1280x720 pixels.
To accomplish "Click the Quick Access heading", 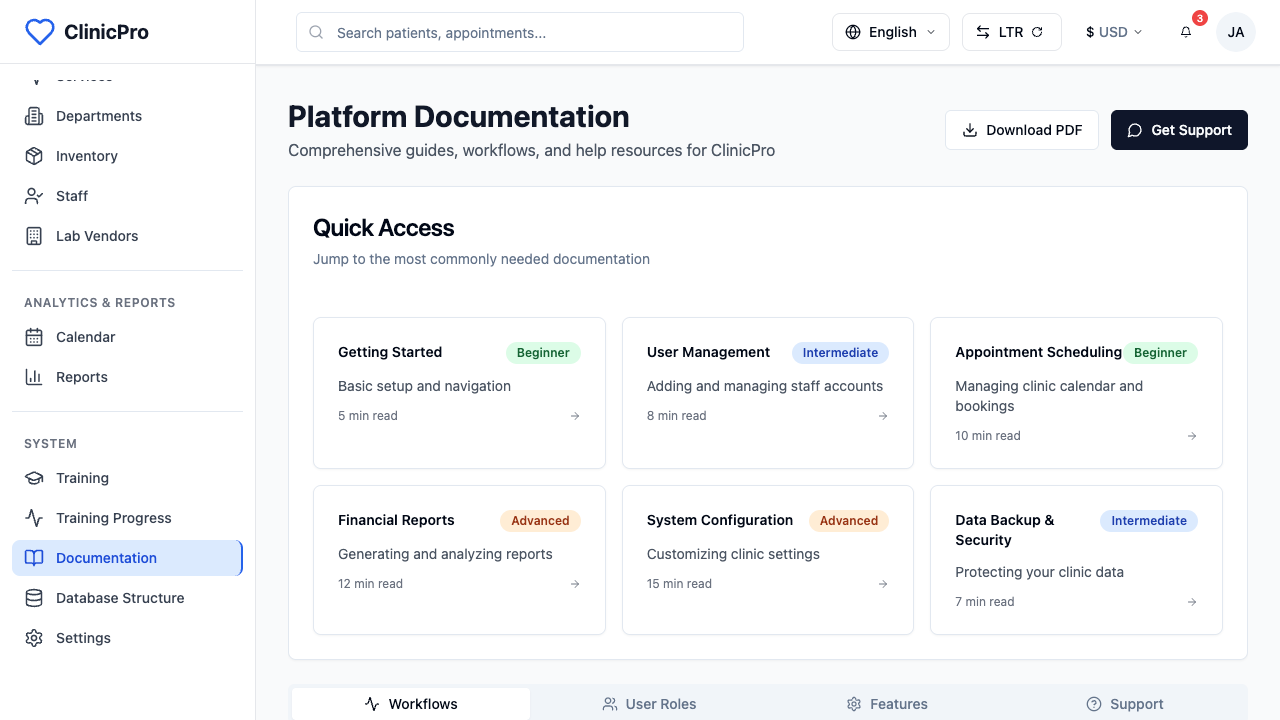I will [x=383, y=228].
